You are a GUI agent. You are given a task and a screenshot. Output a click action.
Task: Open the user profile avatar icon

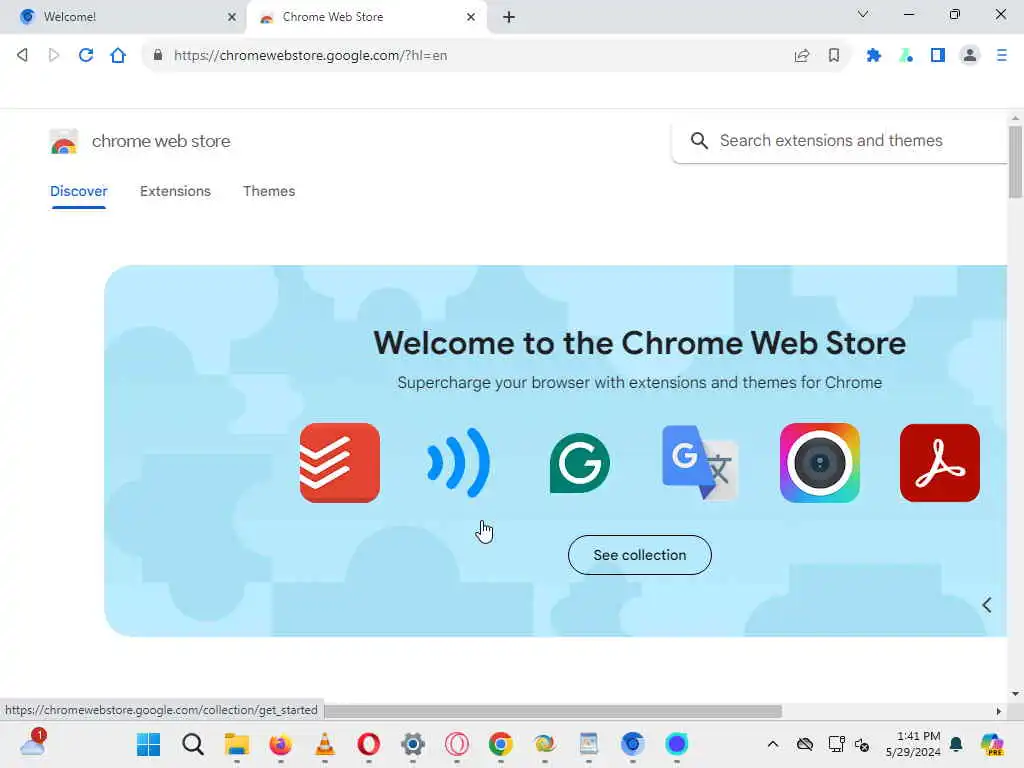coord(970,56)
